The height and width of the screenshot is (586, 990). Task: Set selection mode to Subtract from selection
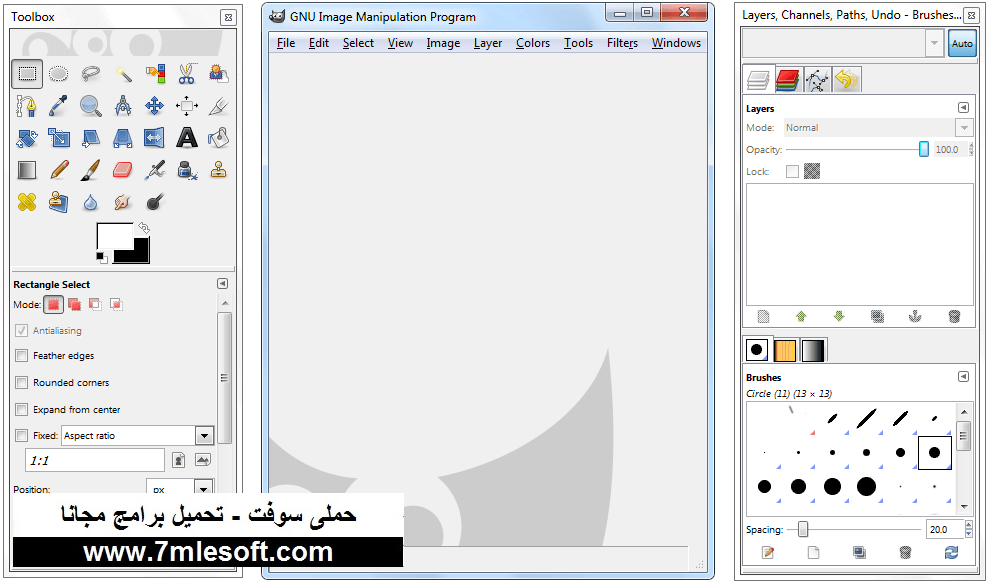(95, 305)
